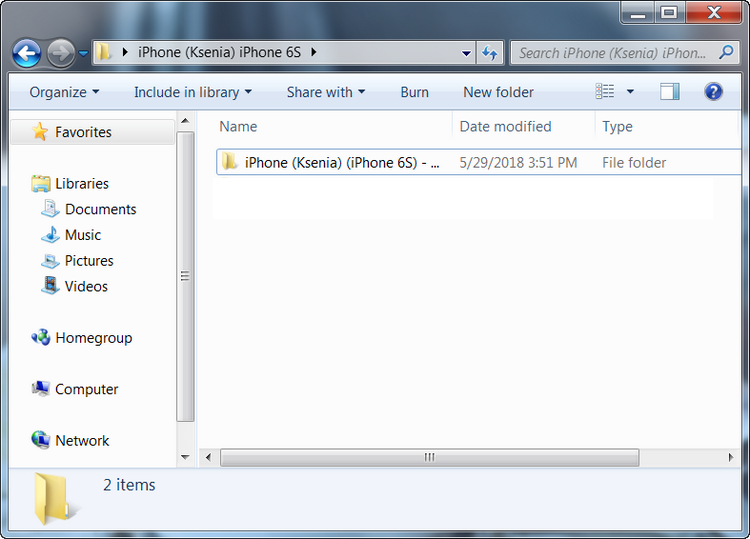The width and height of the screenshot is (750, 539).
Task: Click folder icon of iPhone (Ksenia) row
Action: [230, 162]
